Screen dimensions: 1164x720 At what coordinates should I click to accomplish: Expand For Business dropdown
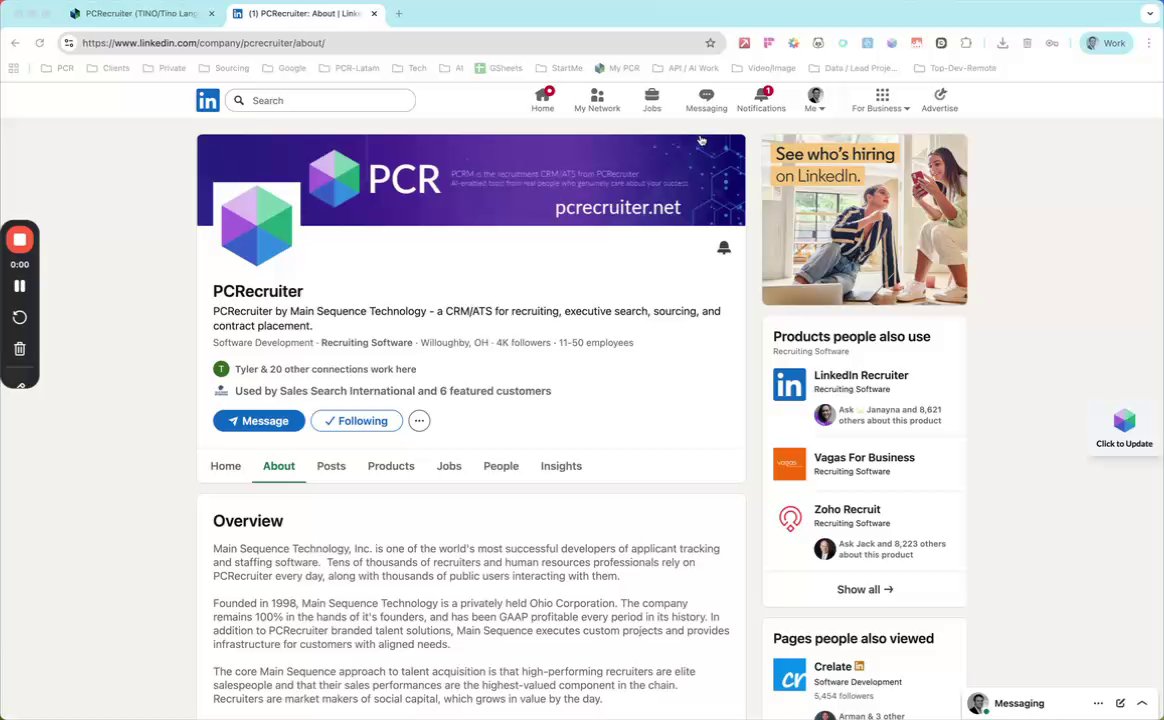pyautogui.click(x=881, y=99)
